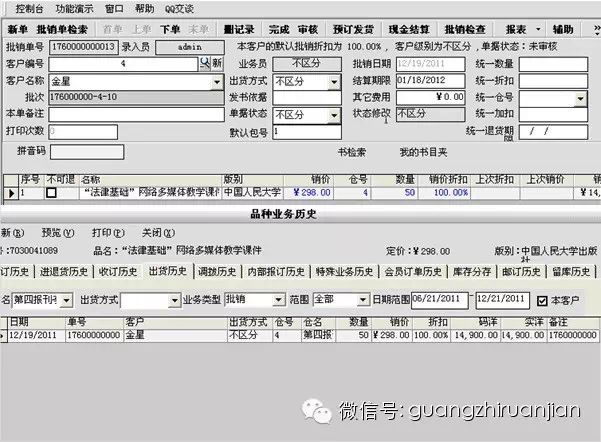Open the 控制台 menu
601x442 pixels.
(29, 9)
